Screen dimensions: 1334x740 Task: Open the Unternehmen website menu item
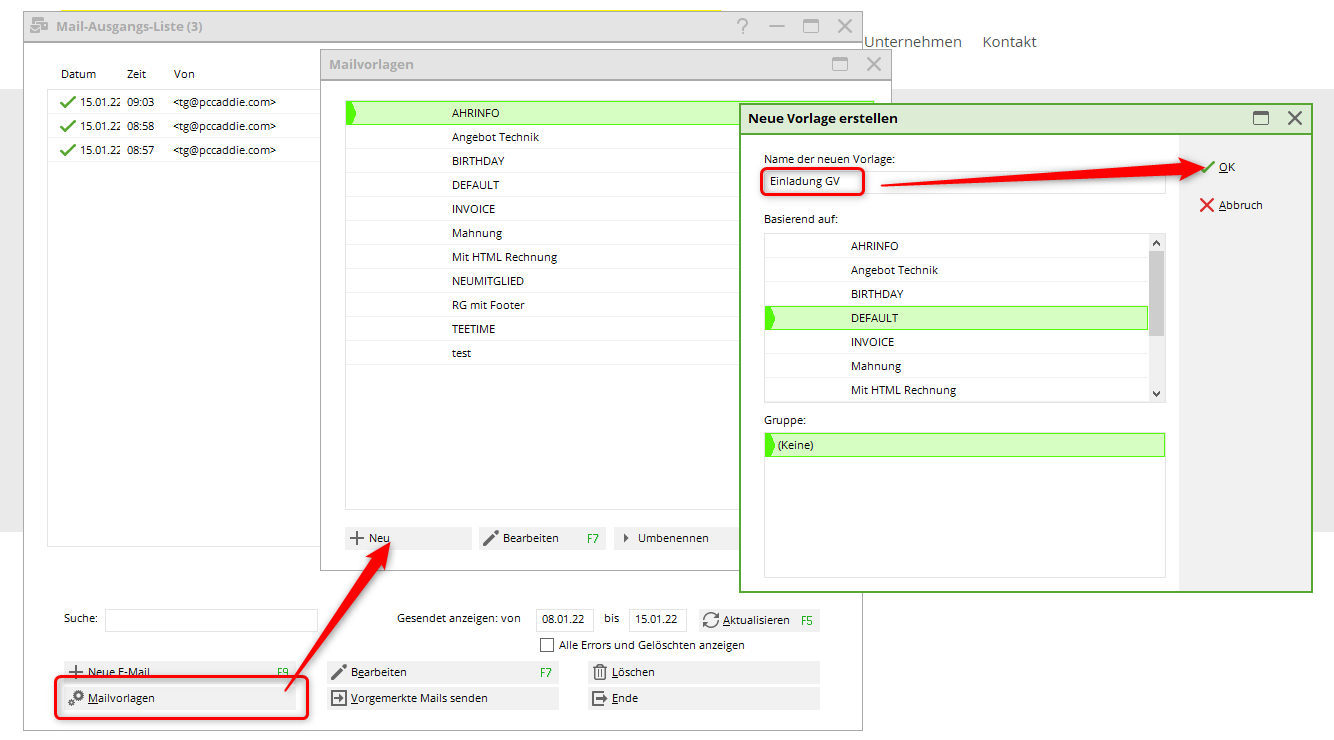913,42
